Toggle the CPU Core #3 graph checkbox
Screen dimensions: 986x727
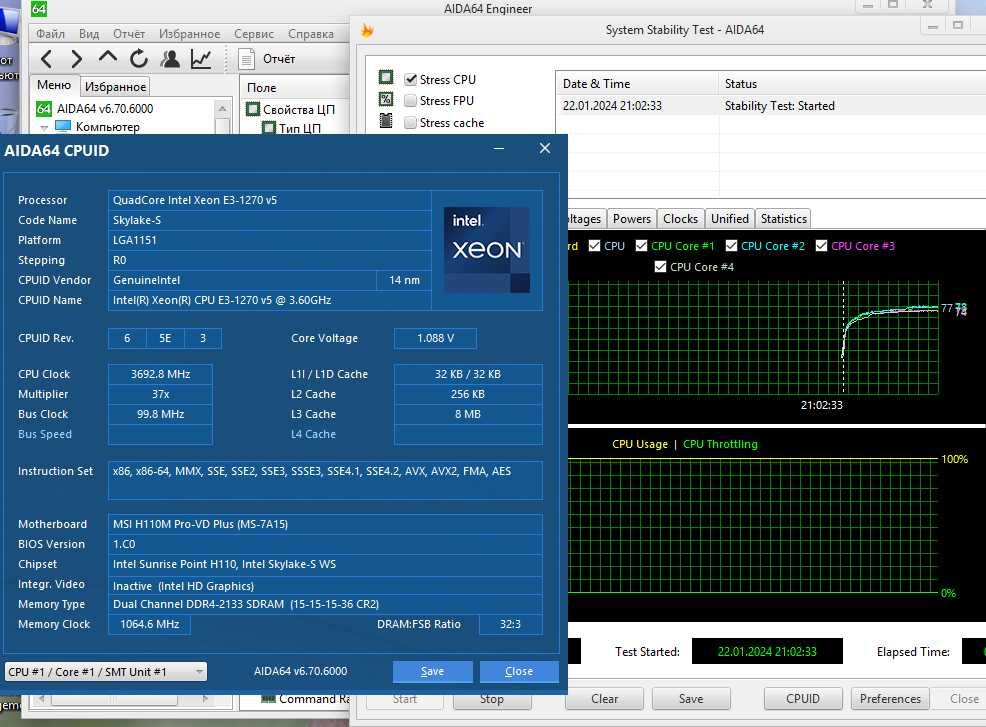[x=821, y=246]
